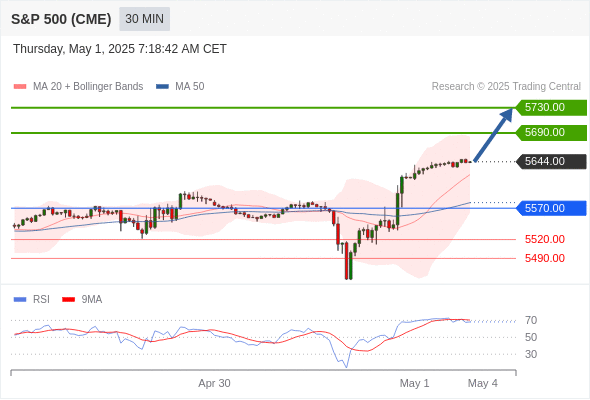Screen dimensions: 590x400
Task: Select the 5644.00 current price tag
Action: 551,161
